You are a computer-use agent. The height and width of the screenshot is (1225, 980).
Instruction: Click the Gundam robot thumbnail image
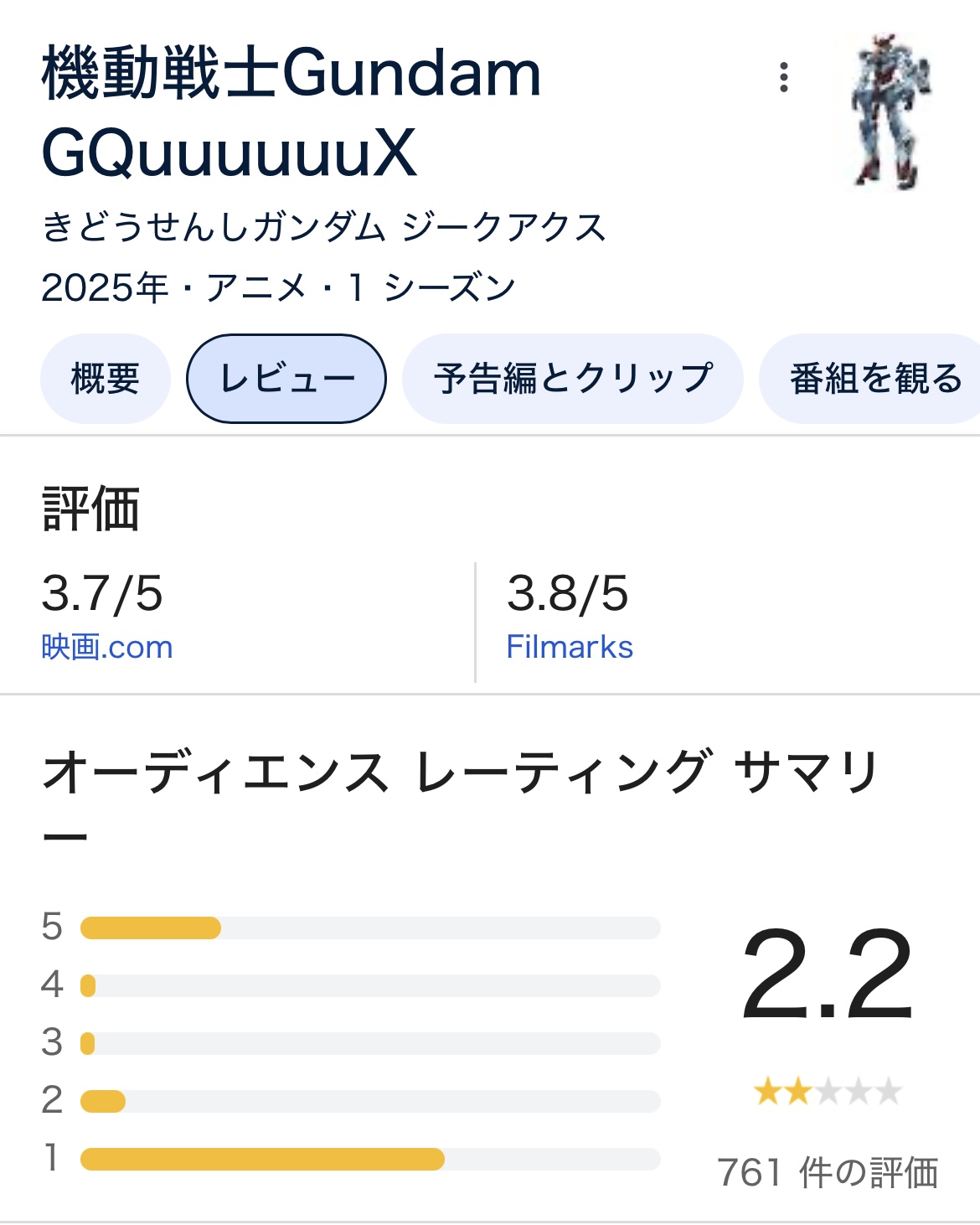click(891, 111)
